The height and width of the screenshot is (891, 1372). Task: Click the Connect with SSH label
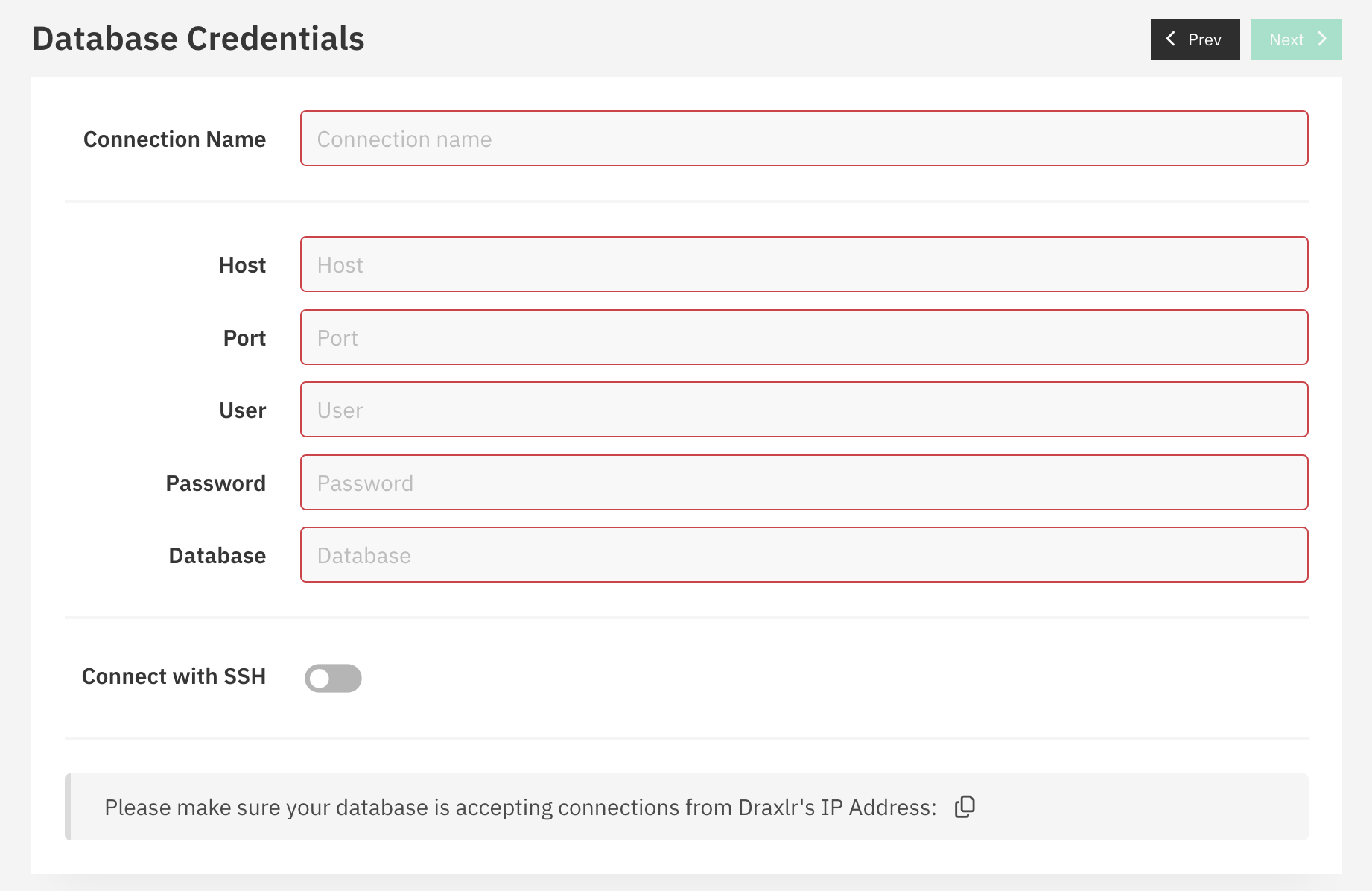(x=174, y=676)
